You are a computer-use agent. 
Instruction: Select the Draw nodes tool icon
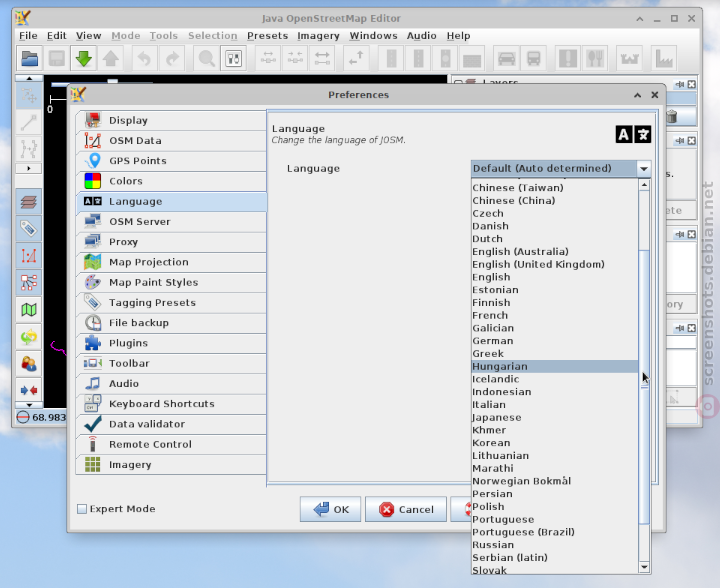click(28, 123)
